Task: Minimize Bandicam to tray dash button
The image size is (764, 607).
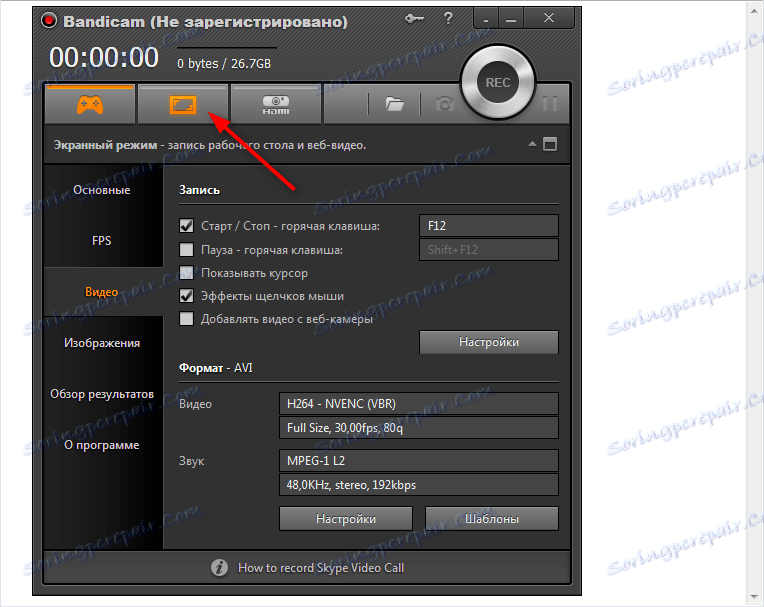Action: (486, 19)
